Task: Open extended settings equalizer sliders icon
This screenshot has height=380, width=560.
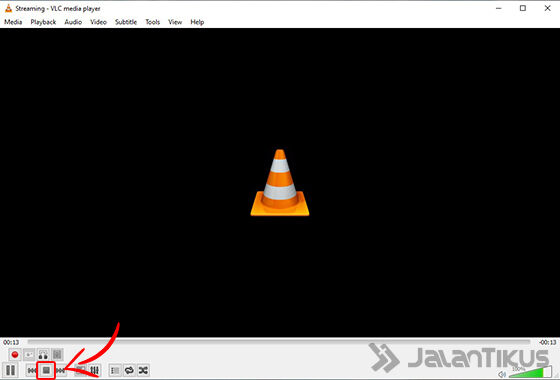Action: pos(94,371)
